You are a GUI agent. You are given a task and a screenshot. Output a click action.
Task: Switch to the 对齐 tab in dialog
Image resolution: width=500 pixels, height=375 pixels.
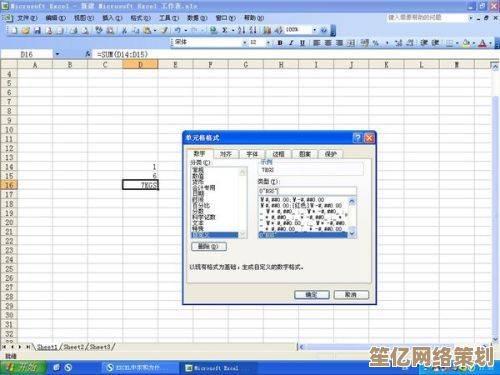point(226,154)
